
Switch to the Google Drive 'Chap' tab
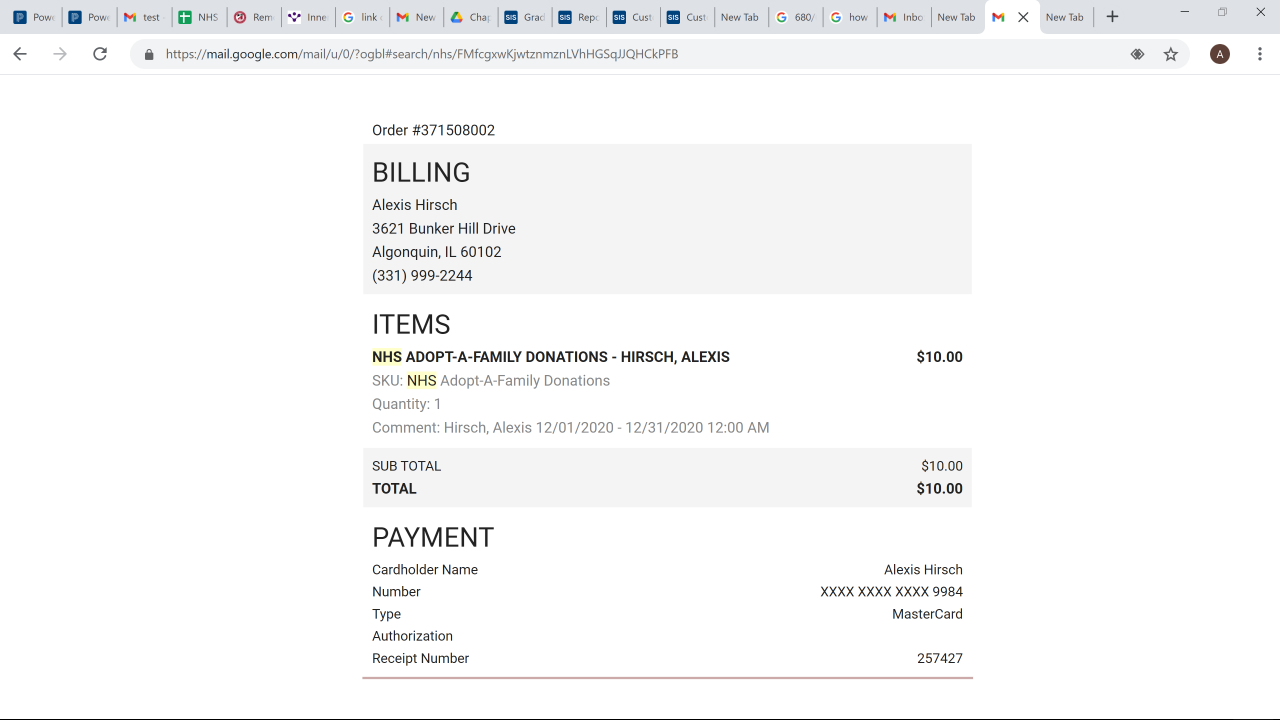point(469,17)
